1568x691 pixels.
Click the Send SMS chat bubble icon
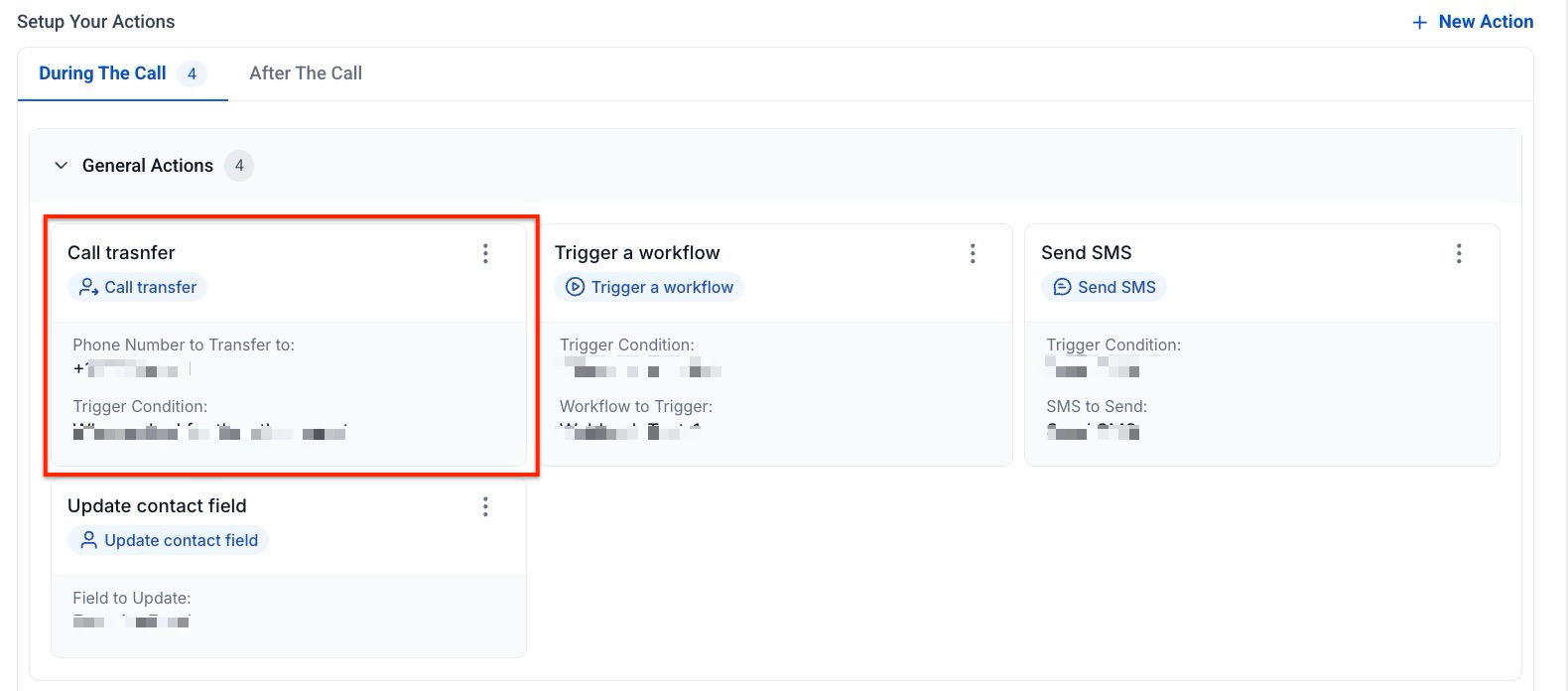1061,288
